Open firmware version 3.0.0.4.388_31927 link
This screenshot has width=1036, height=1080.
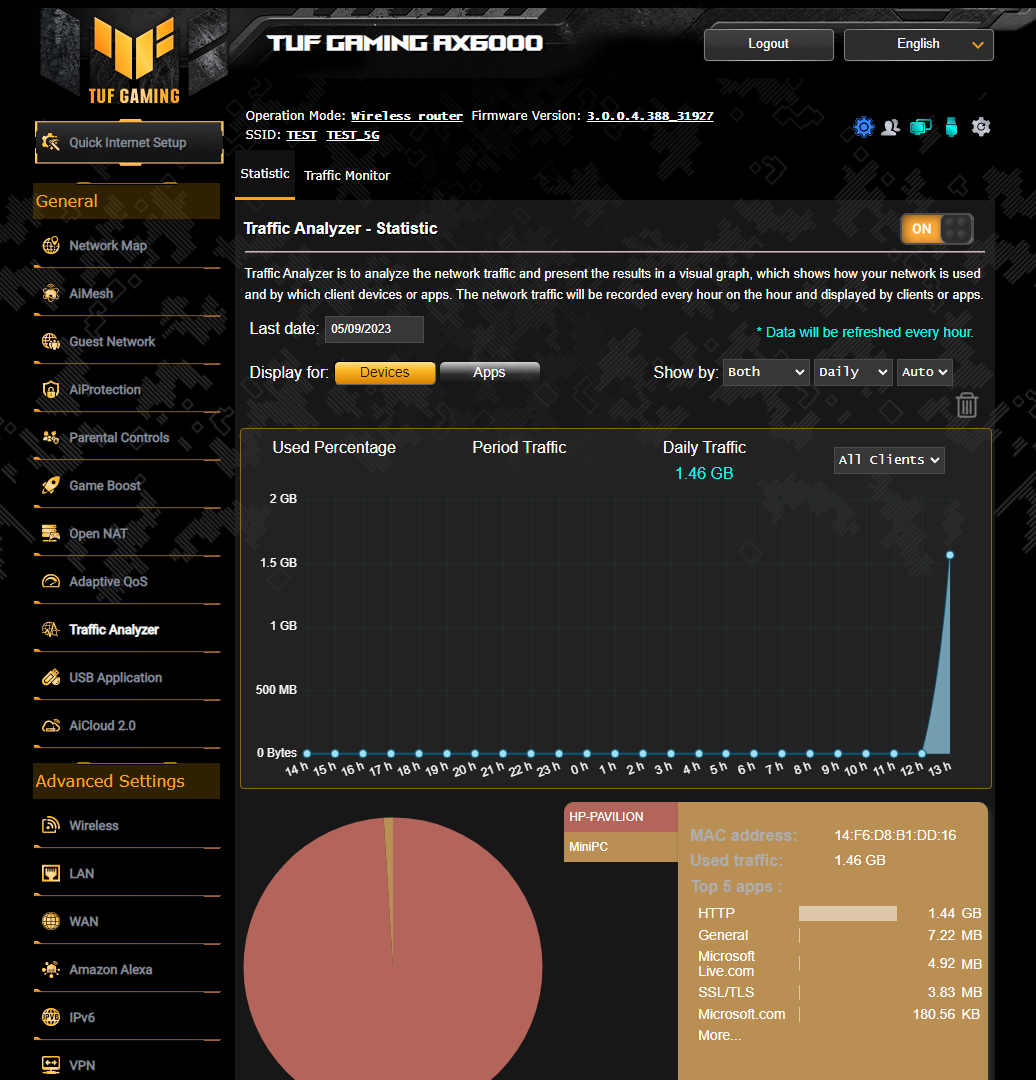coord(650,116)
